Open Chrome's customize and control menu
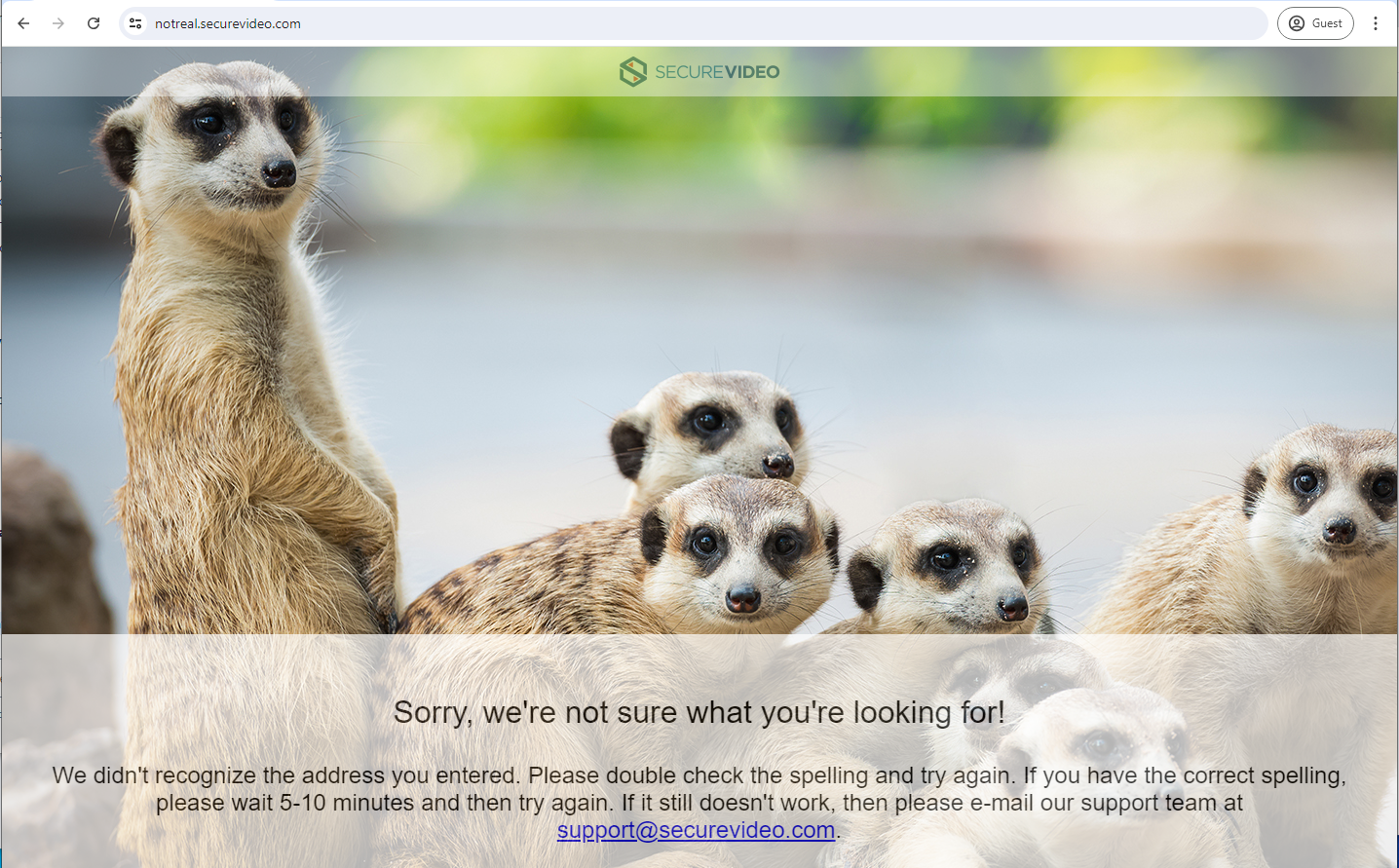Image resolution: width=1399 pixels, height=868 pixels. [x=1376, y=22]
